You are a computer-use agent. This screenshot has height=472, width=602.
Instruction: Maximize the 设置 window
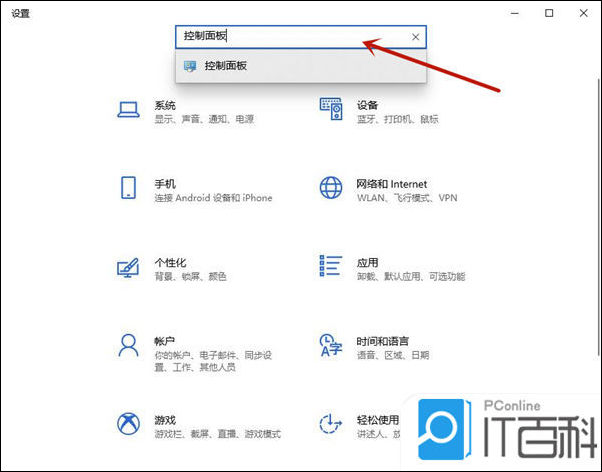pyautogui.click(x=549, y=13)
